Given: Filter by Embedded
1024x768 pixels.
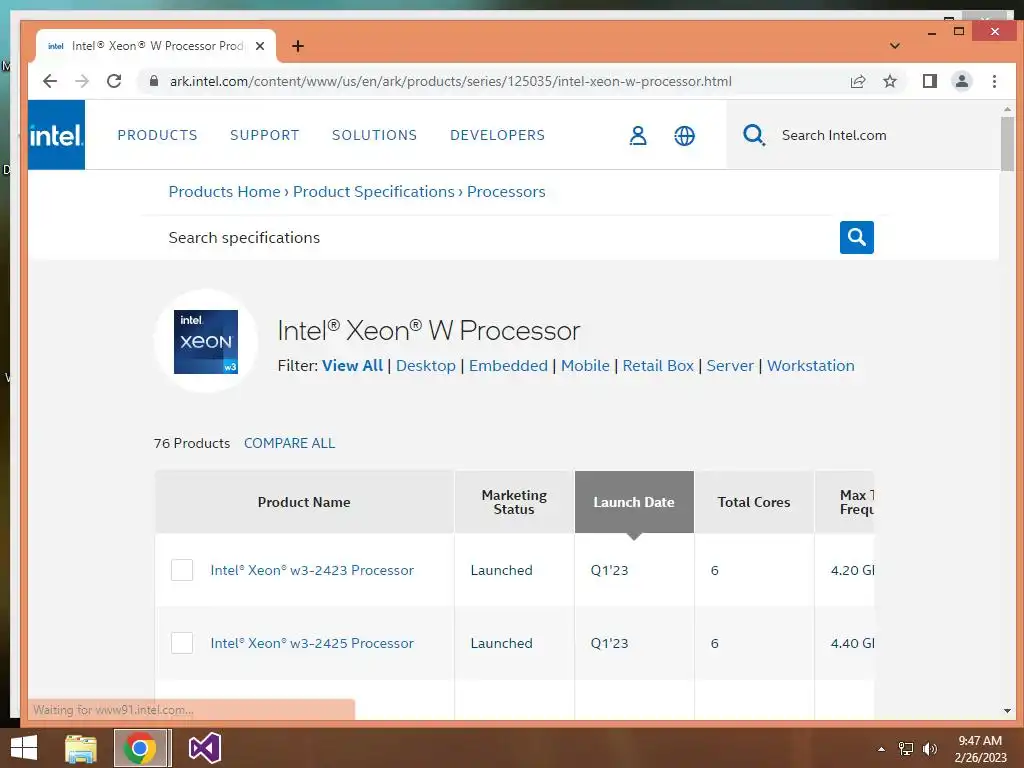Looking at the screenshot, I should (x=508, y=366).
